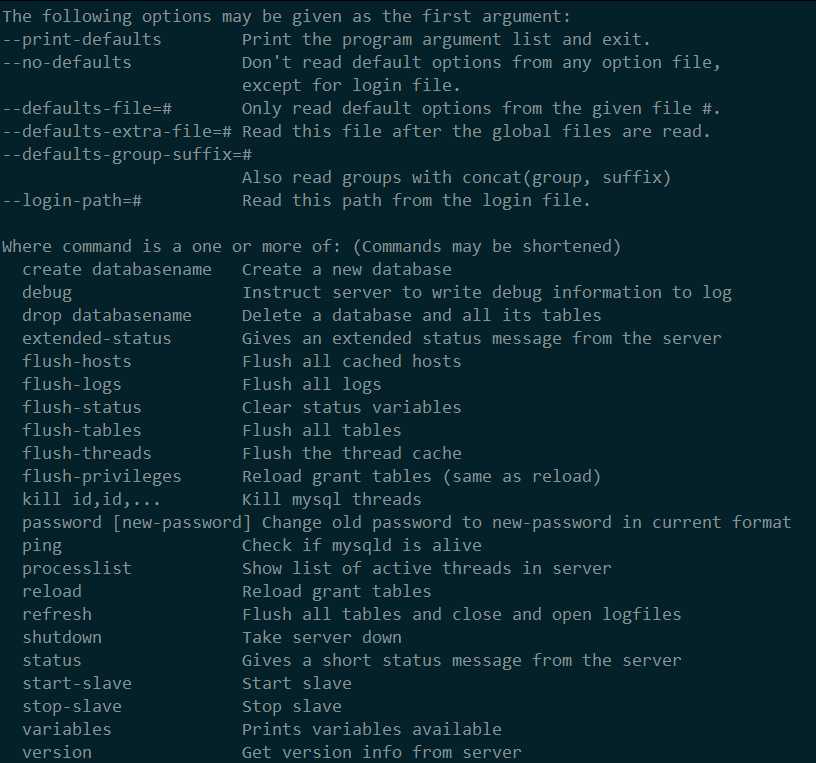Click the --defaults-group-suffix=# option
816x763 pixels.
pyautogui.click(x=127, y=155)
